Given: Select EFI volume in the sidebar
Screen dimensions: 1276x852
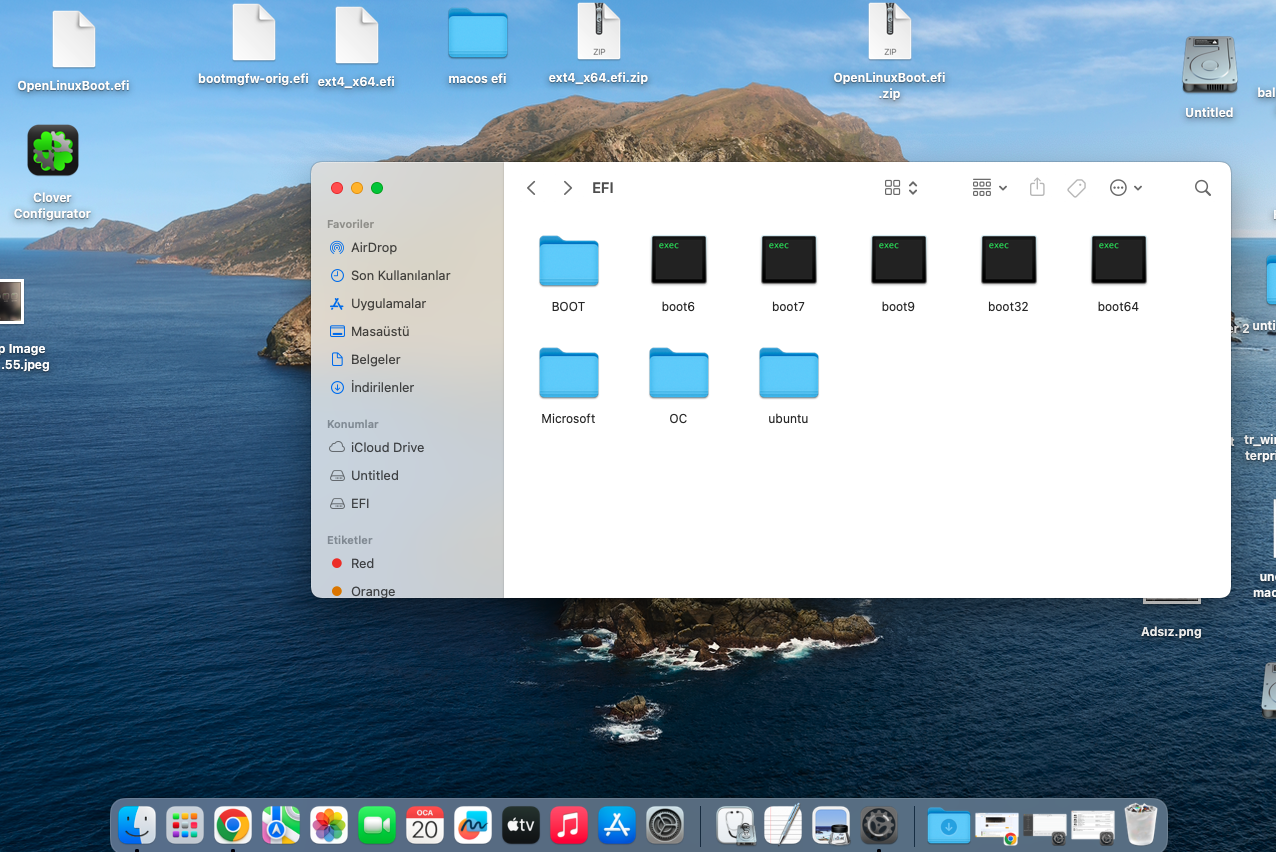Looking at the screenshot, I should click(360, 503).
